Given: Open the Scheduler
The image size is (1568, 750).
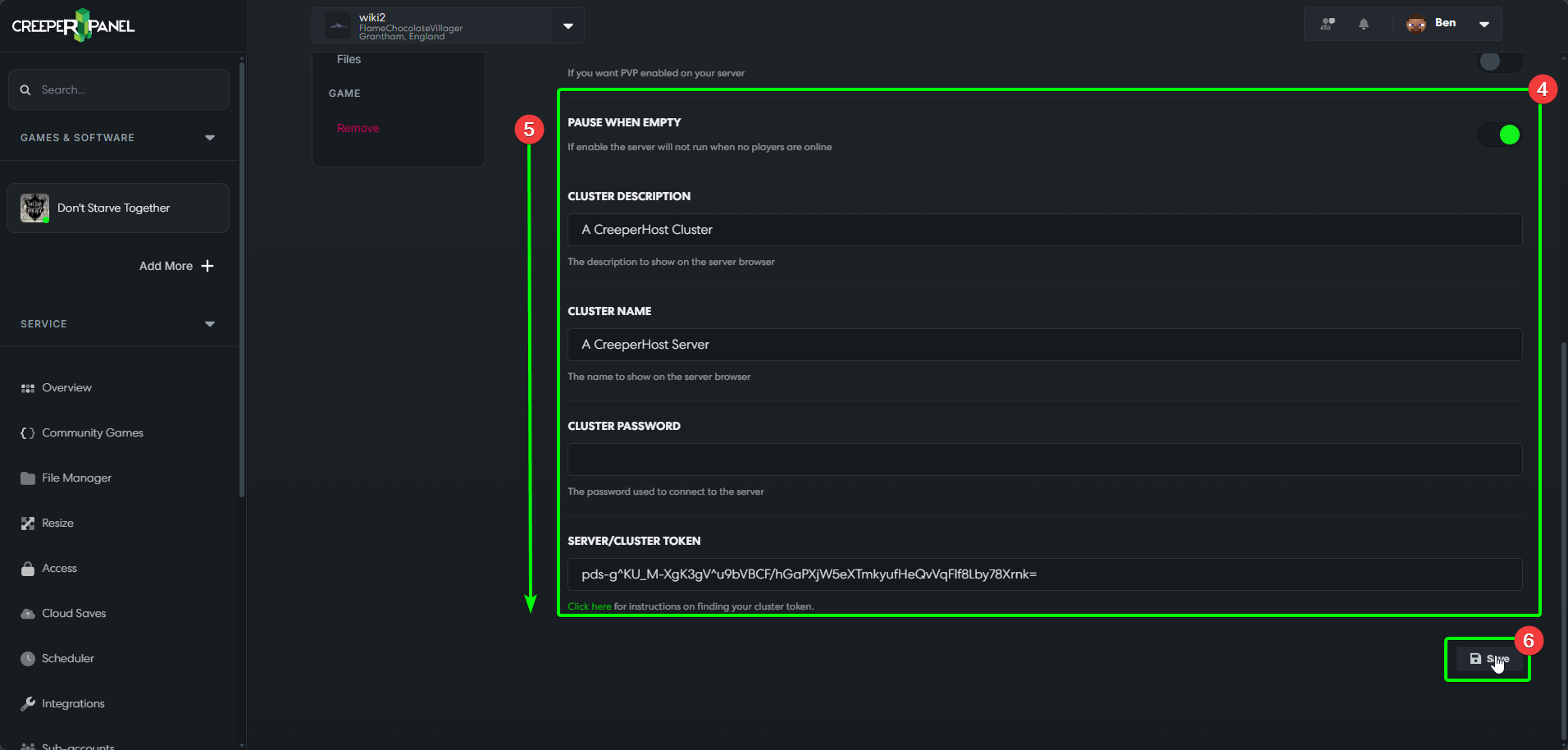Looking at the screenshot, I should [67, 658].
